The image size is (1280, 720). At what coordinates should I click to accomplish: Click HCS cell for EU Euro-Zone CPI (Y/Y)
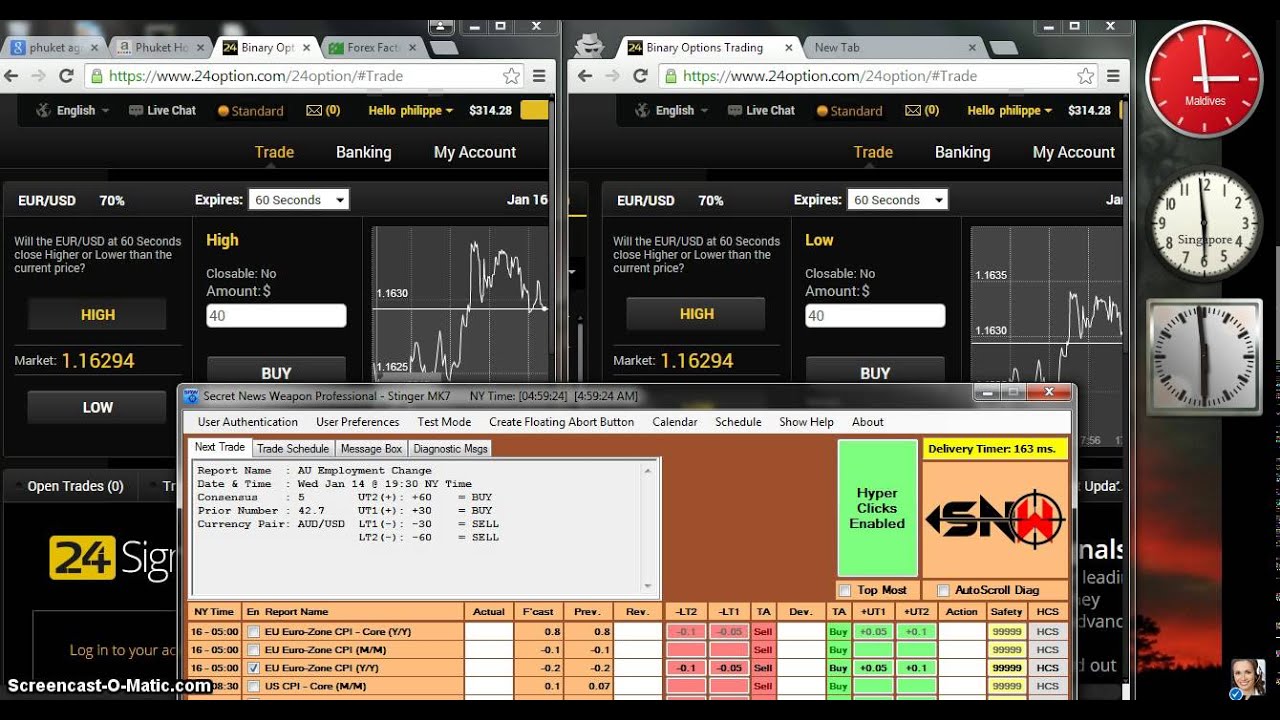point(1047,668)
